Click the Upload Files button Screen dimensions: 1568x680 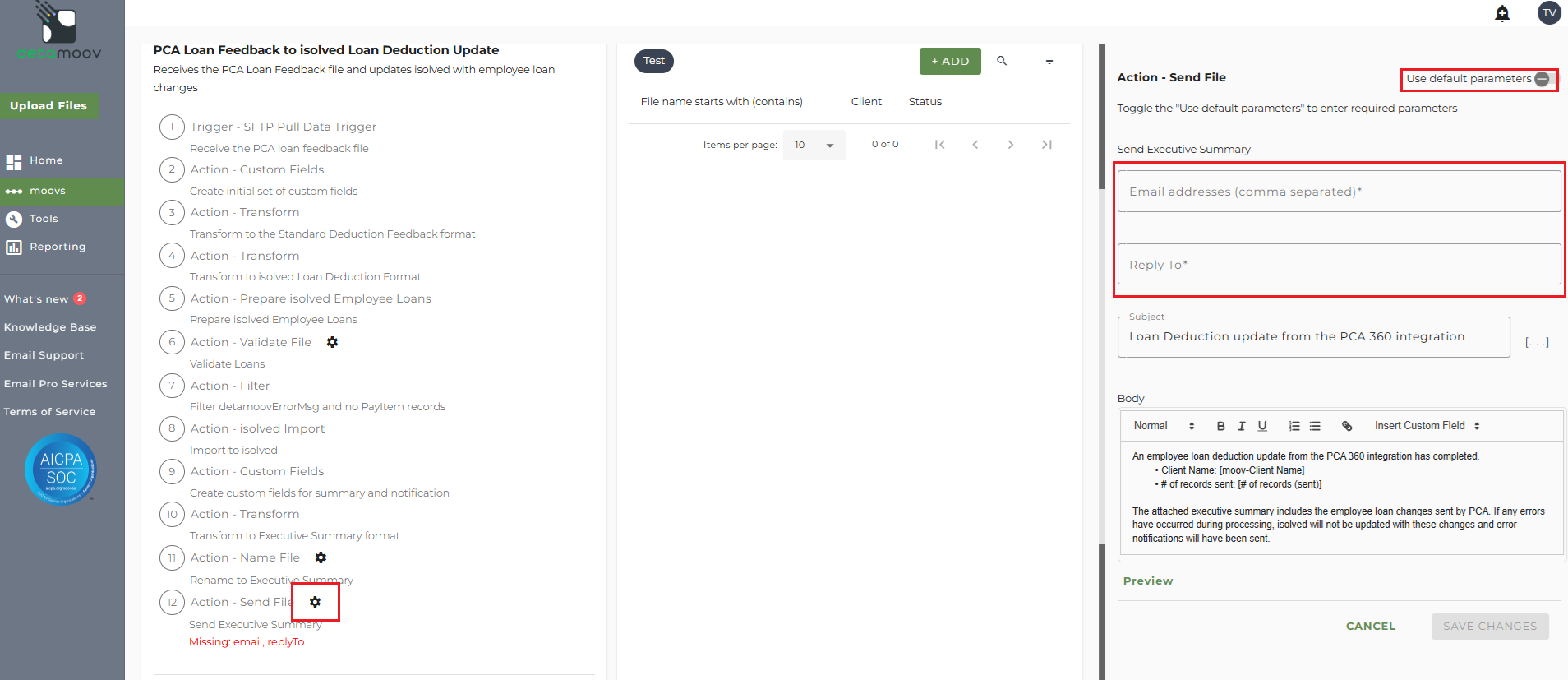tap(49, 106)
